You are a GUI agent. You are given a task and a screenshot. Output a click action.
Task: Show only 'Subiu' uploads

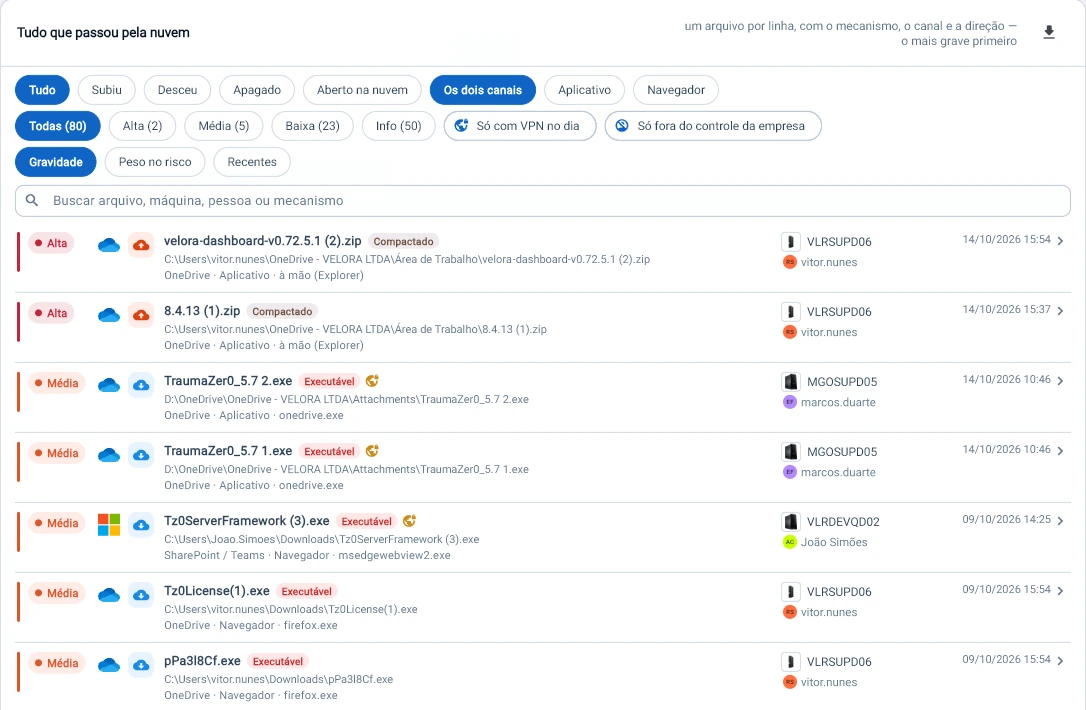[x=107, y=90]
